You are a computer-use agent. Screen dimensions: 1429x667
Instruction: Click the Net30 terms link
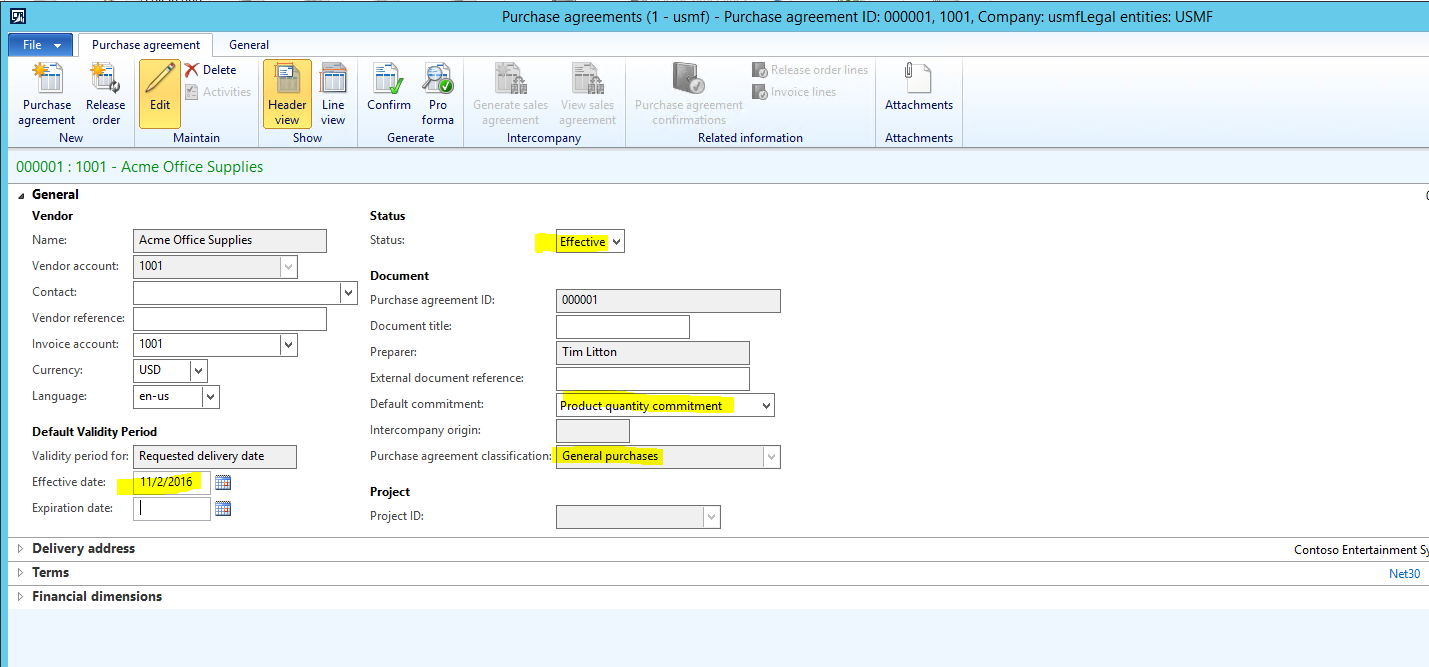coord(1404,574)
